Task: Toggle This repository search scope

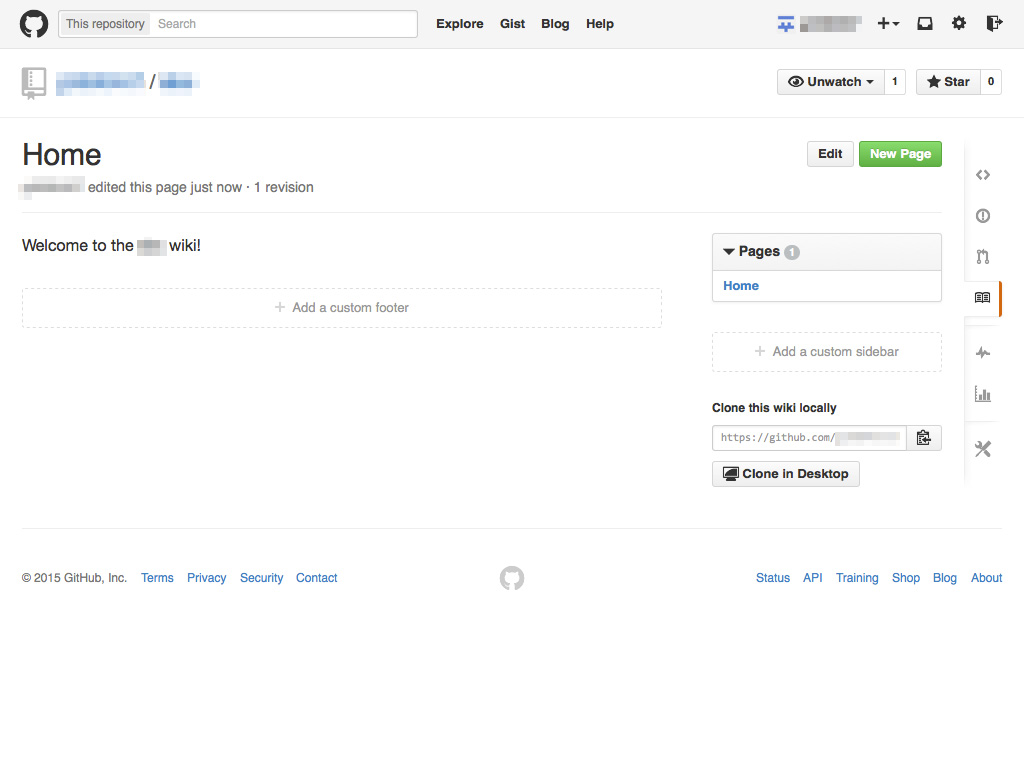Action: tap(103, 23)
